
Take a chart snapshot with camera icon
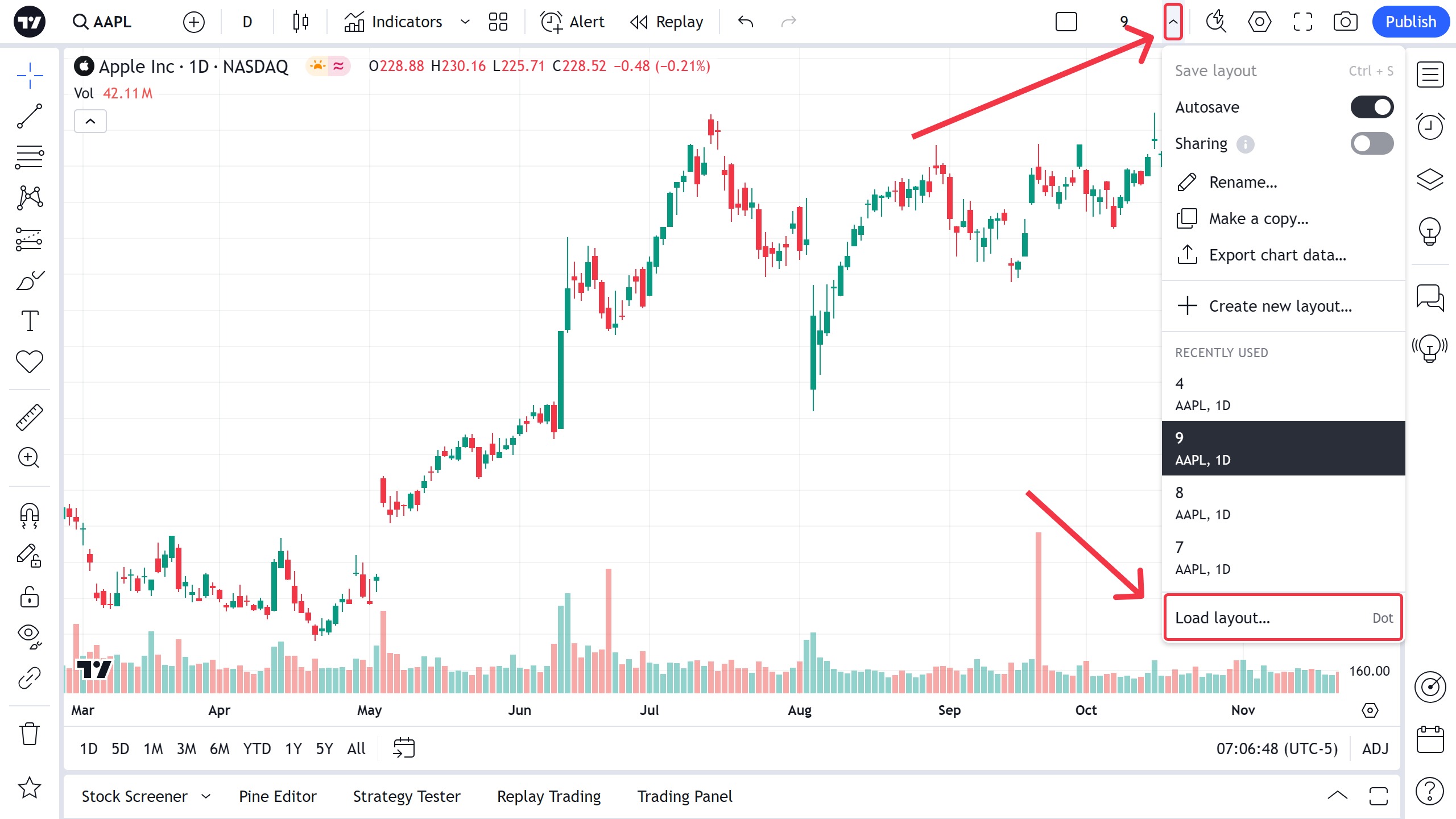1345,22
